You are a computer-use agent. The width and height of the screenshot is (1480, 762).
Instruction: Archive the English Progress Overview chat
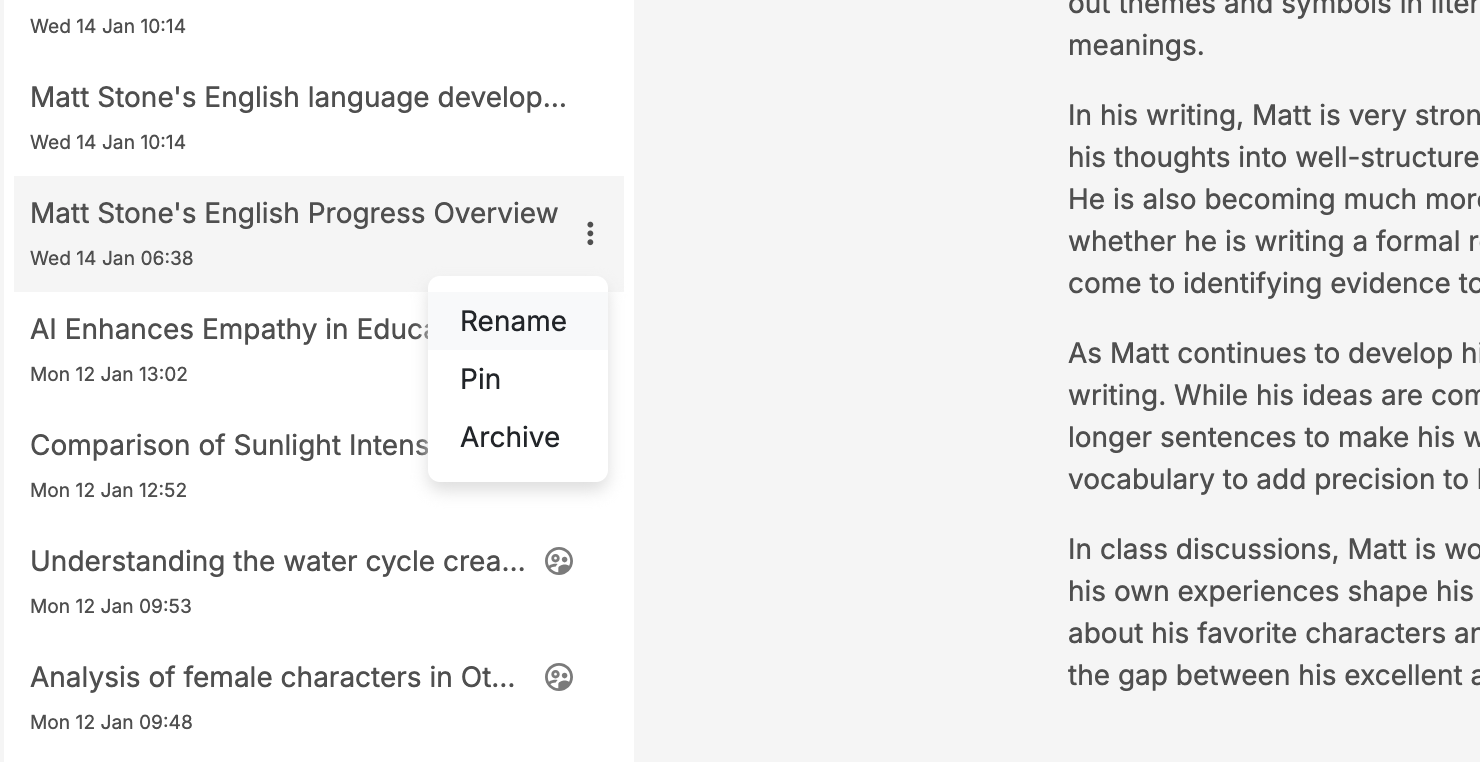(x=510, y=437)
